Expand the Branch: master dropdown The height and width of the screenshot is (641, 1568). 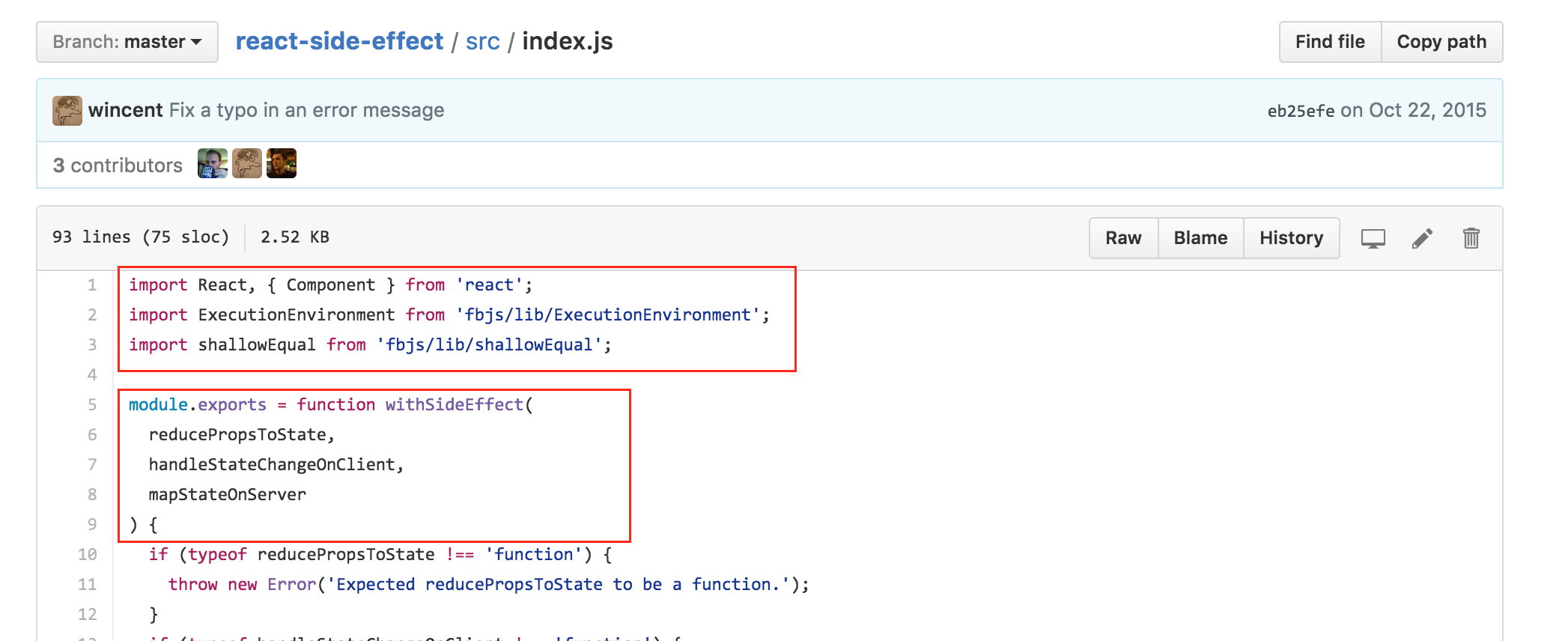[127, 42]
